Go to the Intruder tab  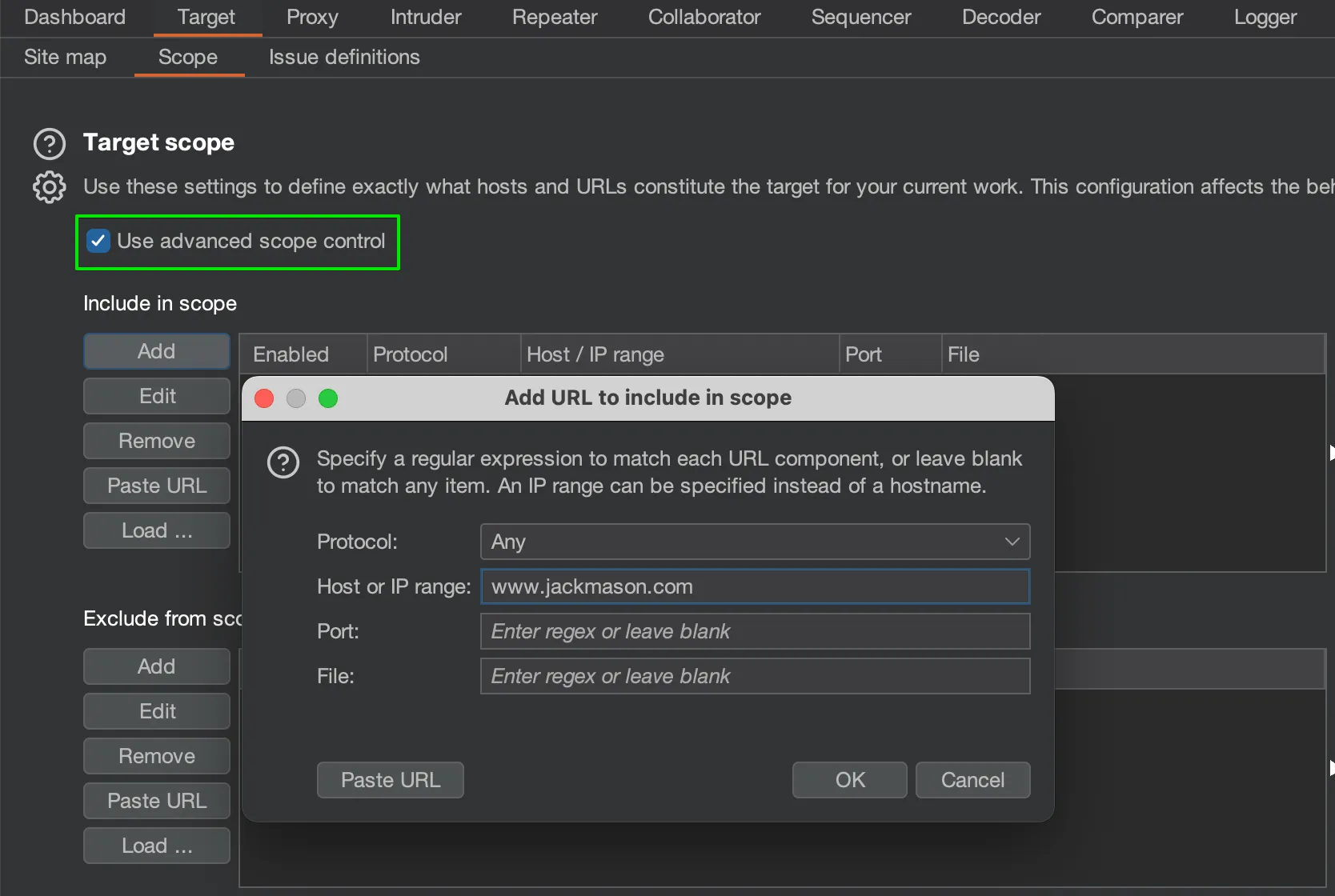click(x=426, y=17)
